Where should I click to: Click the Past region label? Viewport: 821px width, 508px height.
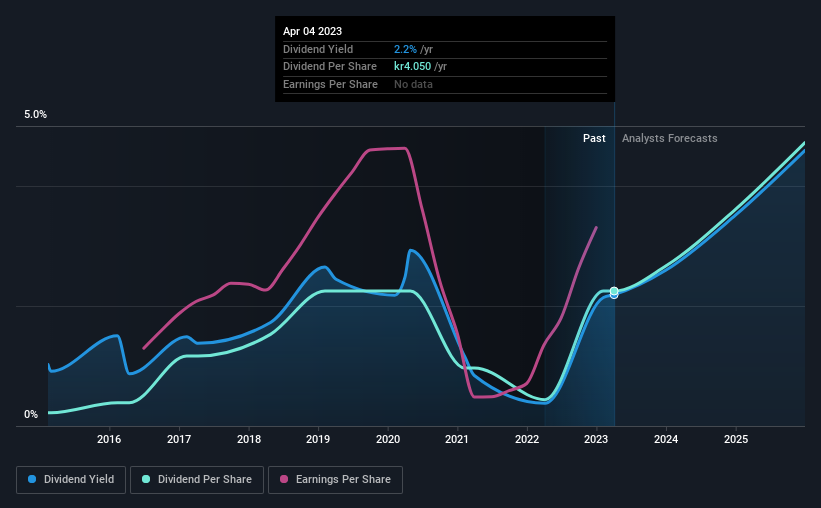click(594, 138)
